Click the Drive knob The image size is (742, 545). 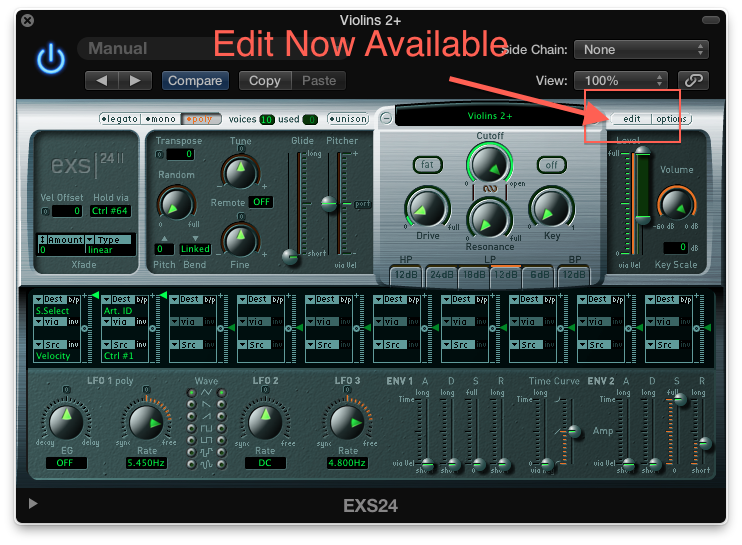(x=427, y=208)
